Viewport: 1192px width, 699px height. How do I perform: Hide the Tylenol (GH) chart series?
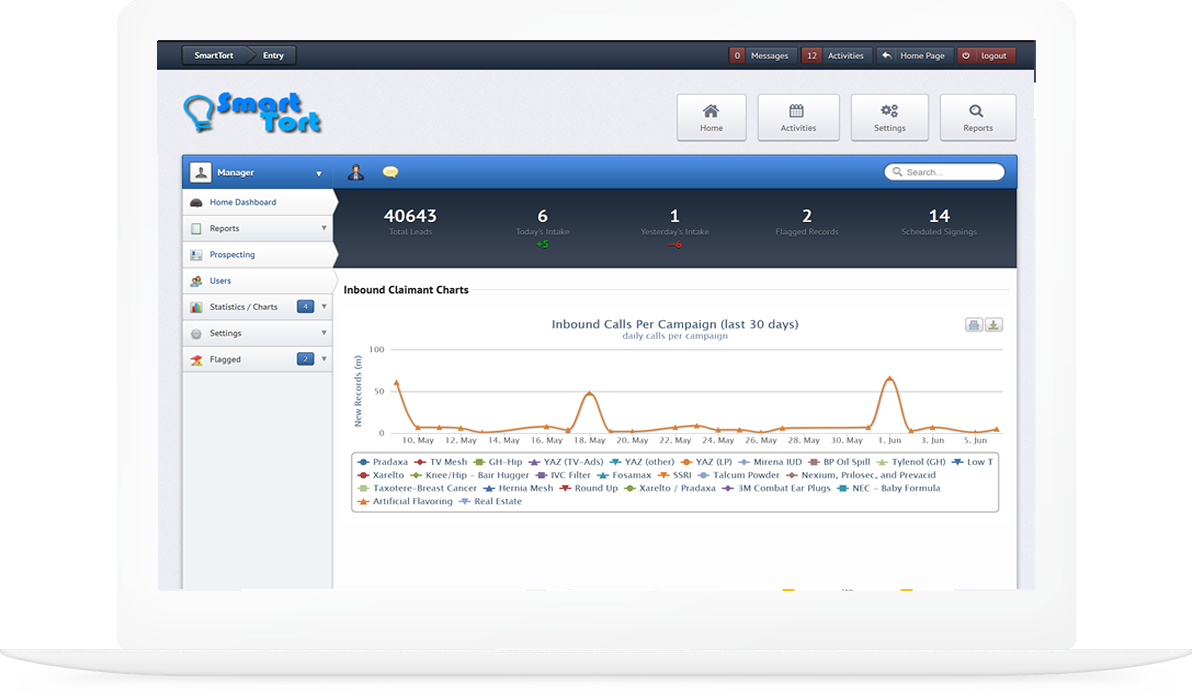click(911, 462)
